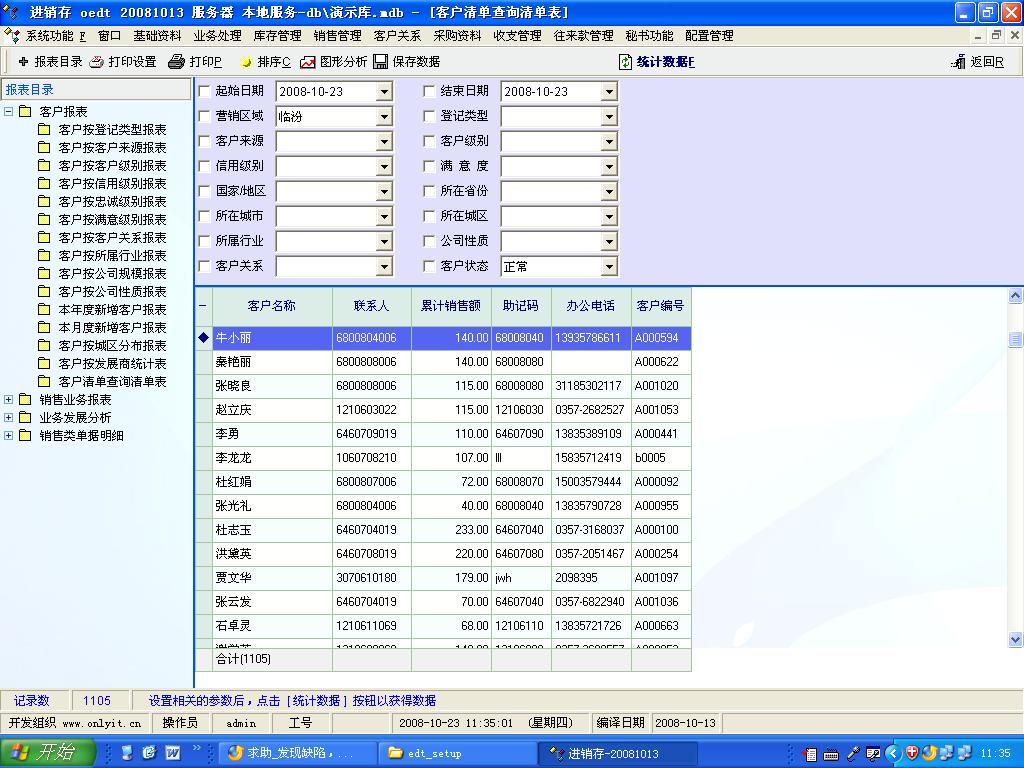This screenshot has height=768, width=1024.
Task: Enable the 起始日期 checkbox
Action: (205, 91)
